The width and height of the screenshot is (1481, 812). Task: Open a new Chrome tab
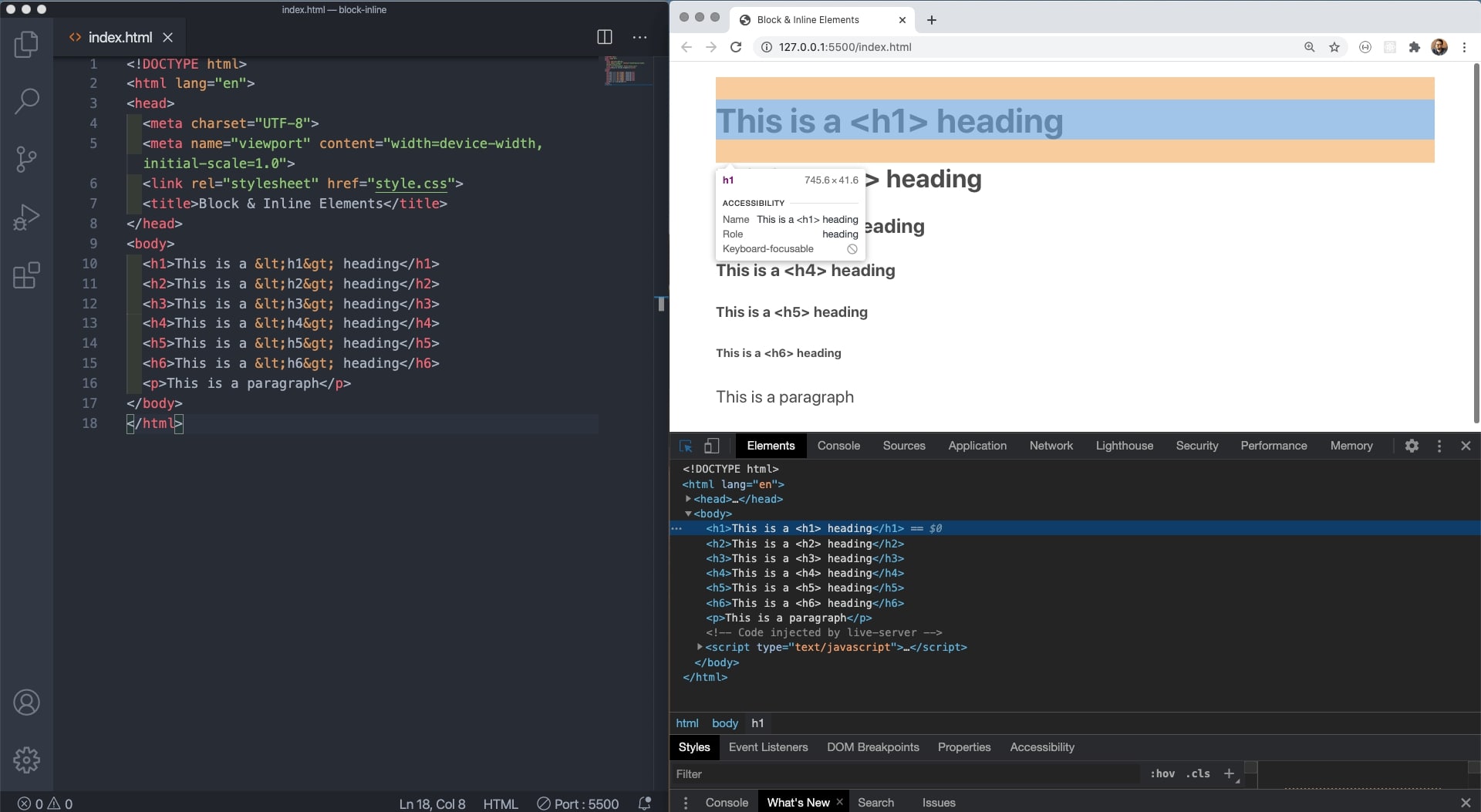932,20
